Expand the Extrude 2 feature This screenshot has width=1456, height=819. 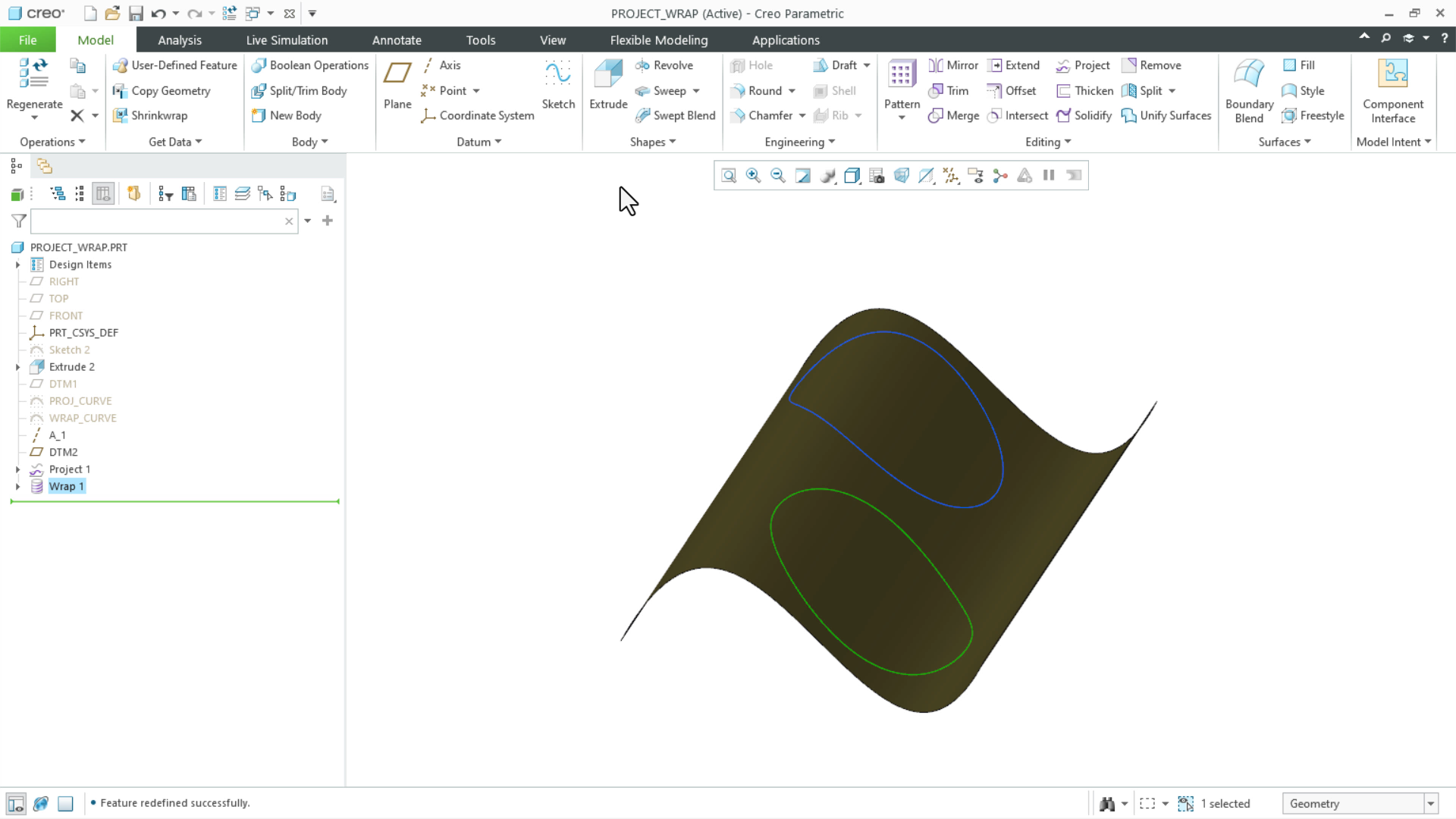tap(17, 367)
